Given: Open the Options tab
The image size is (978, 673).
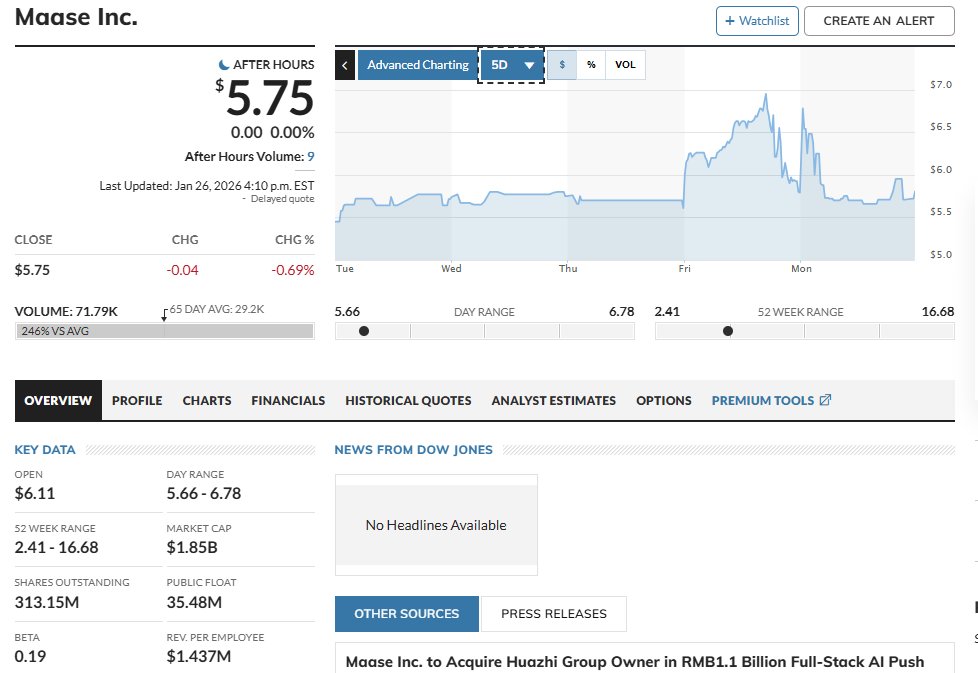Looking at the screenshot, I should (x=664, y=400).
